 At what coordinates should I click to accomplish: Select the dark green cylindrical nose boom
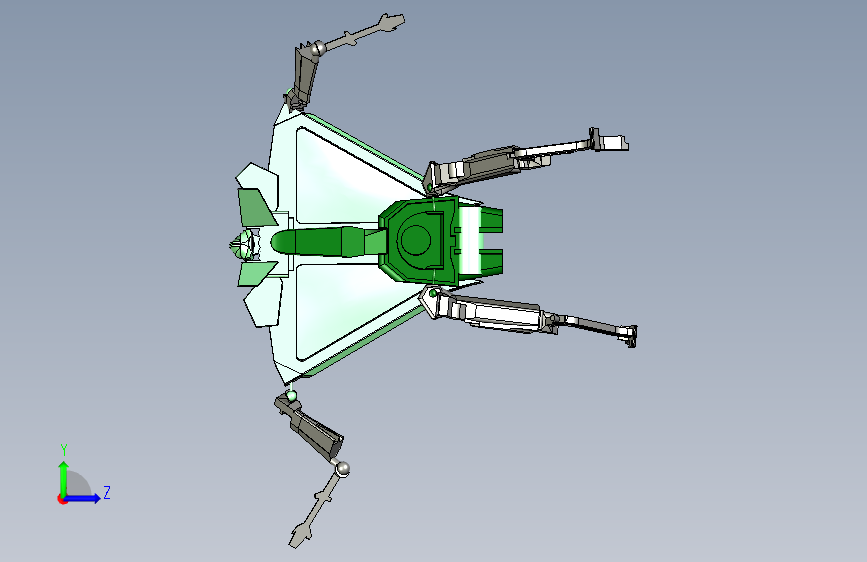[x=329, y=242]
